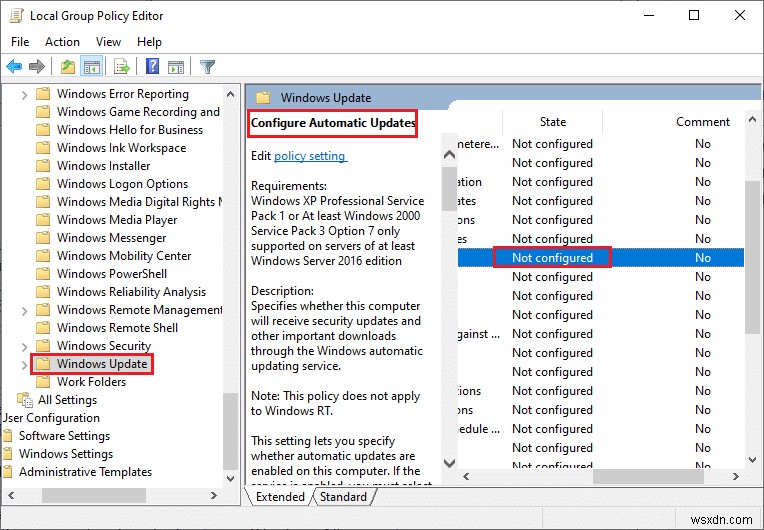Select the User Configuration node

tap(51, 418)
